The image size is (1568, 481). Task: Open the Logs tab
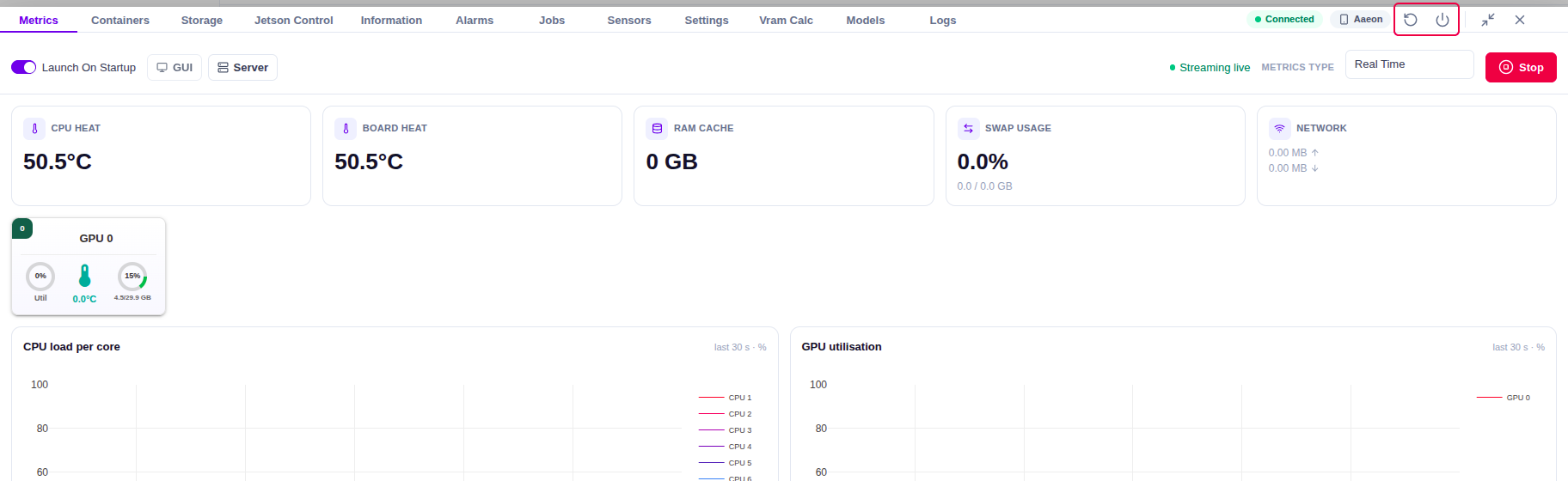[943, 20]
